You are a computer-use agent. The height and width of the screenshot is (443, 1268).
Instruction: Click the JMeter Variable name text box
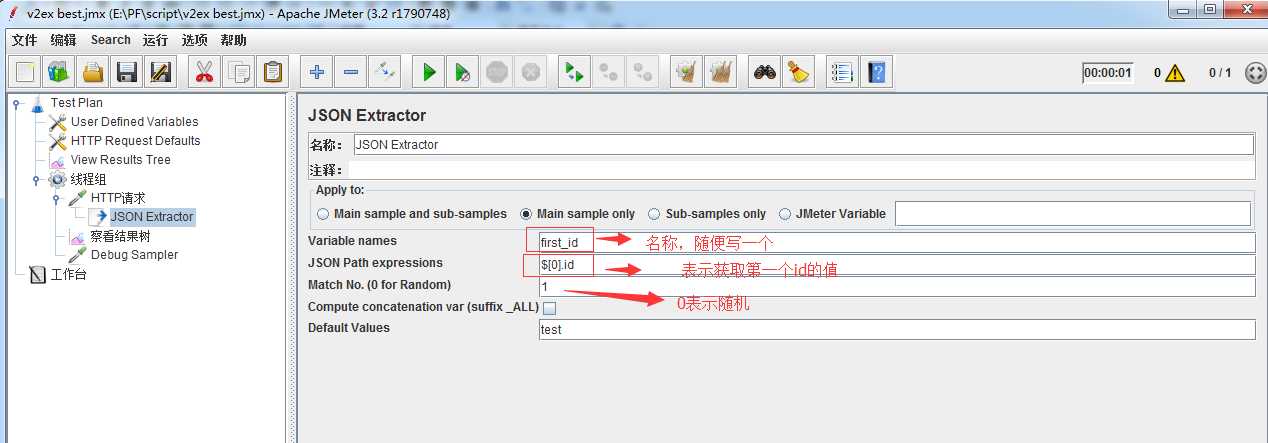click(x=1072, y=214)
